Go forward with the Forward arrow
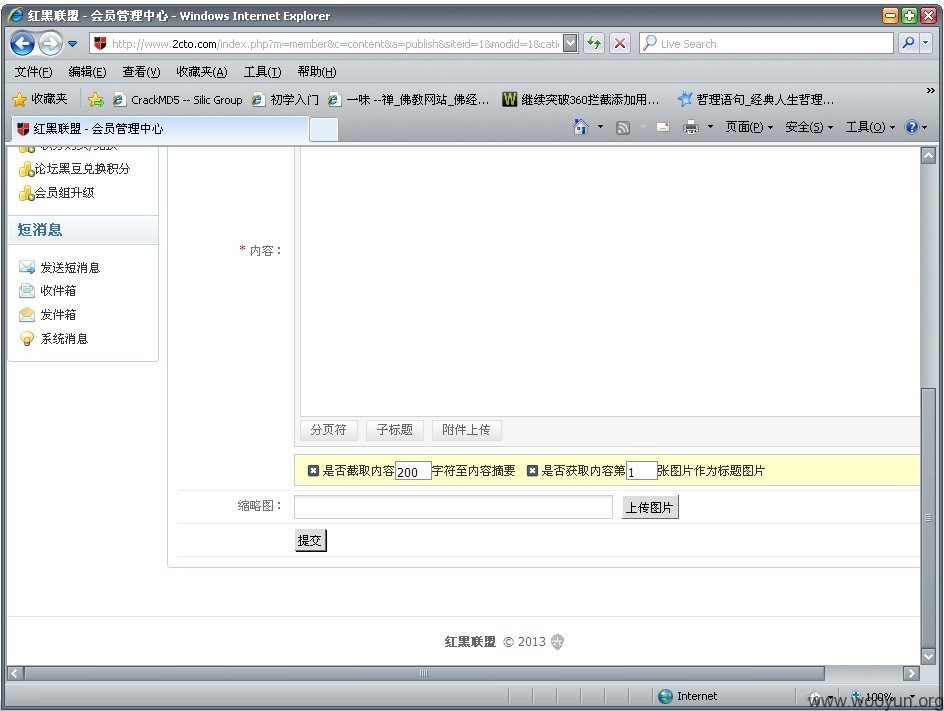Viewport: 944px width, 711px height. click(x=51, y=43)
